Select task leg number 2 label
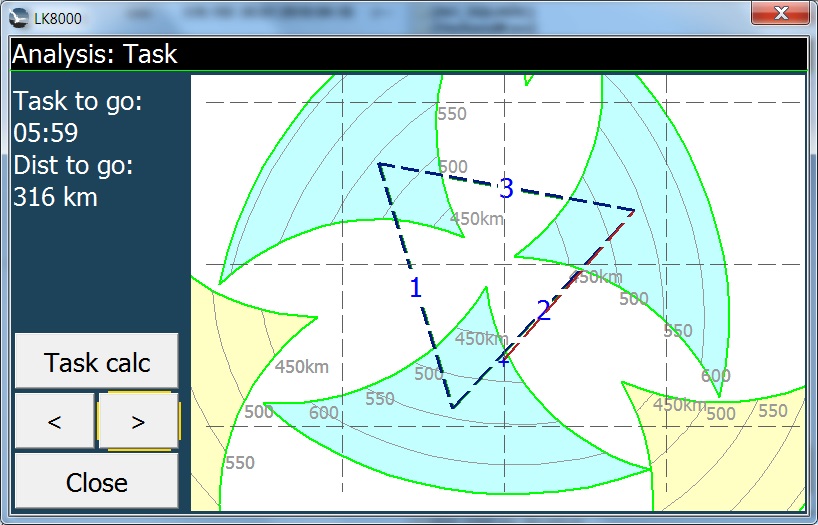The width and height of the screenshot is (818, 525). pyautogui.click(x=544, y=310)
